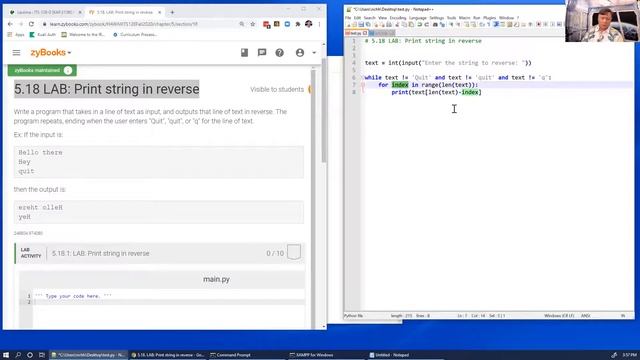
Task: Switch to the second Notepad++ document tab
Action: pyautogui.click(x=381, y=33)
